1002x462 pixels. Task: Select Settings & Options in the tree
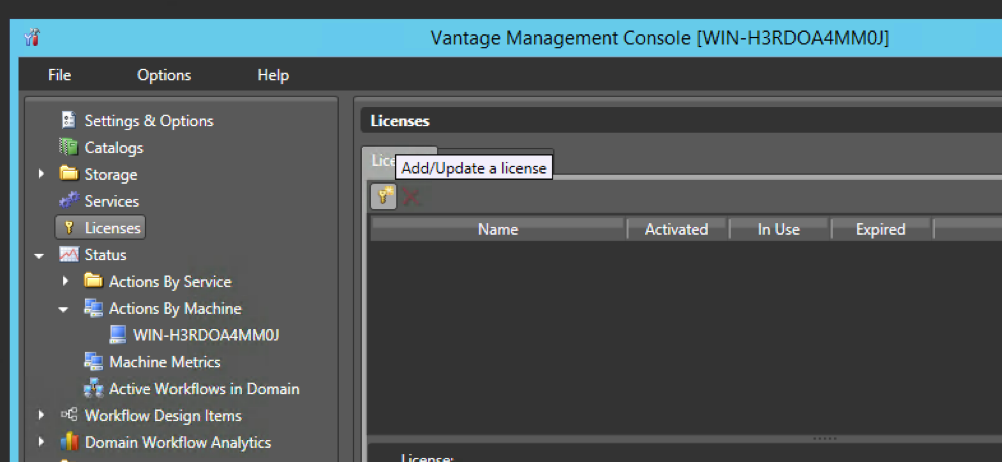(149, 121)
